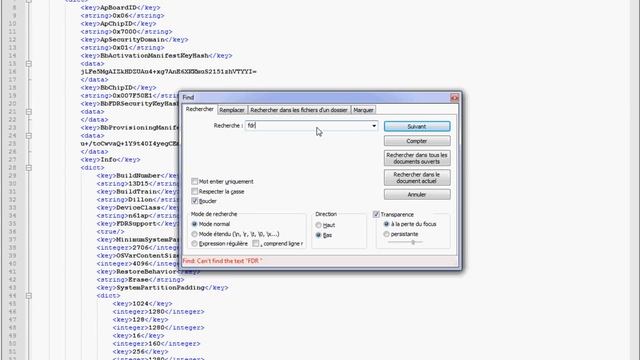Switch to the Marquer tab
Screen dimensions: 640x360
[x=363, y=110]
